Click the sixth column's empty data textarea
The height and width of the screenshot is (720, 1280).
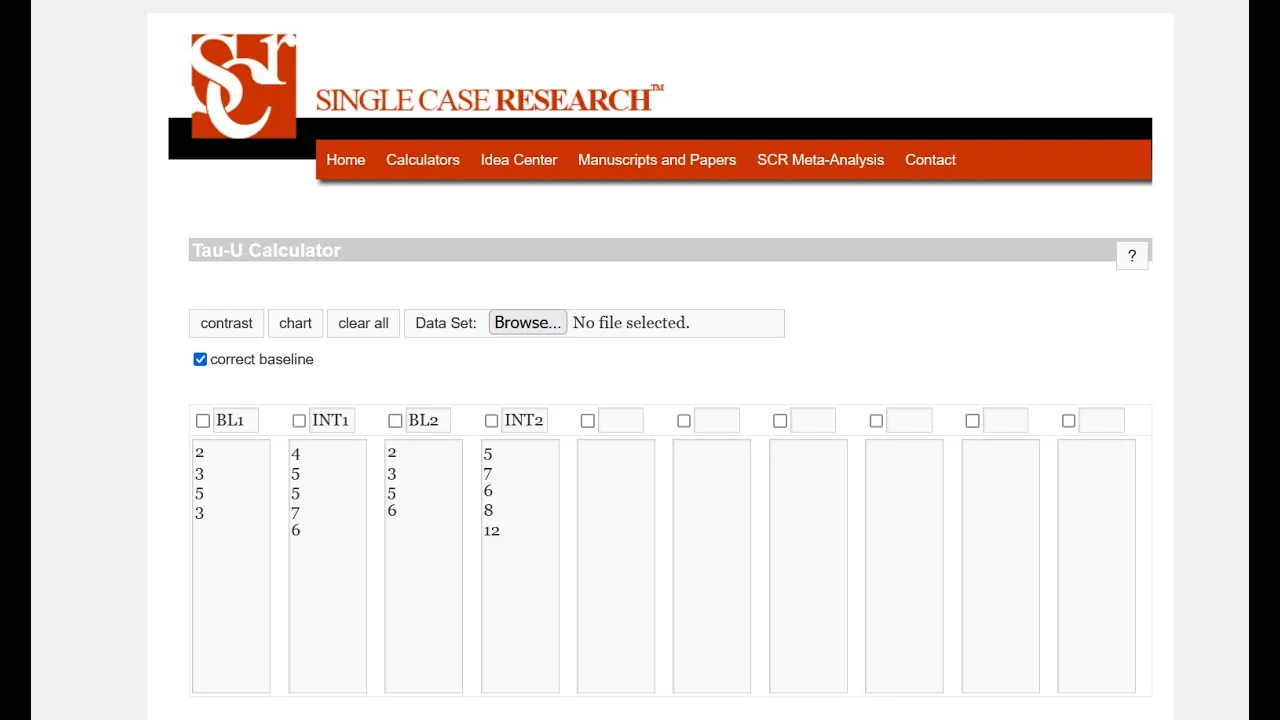coord(712,566)
